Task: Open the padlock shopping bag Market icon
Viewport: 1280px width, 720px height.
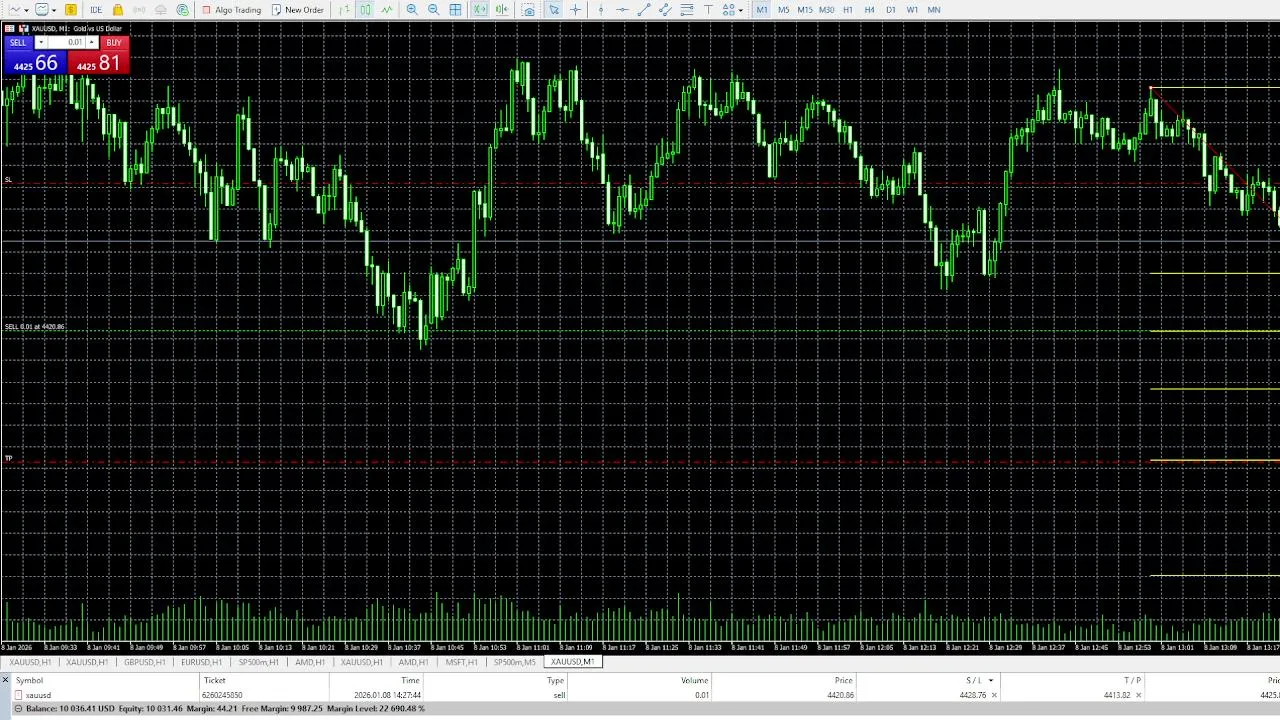Action: (118, 10)
